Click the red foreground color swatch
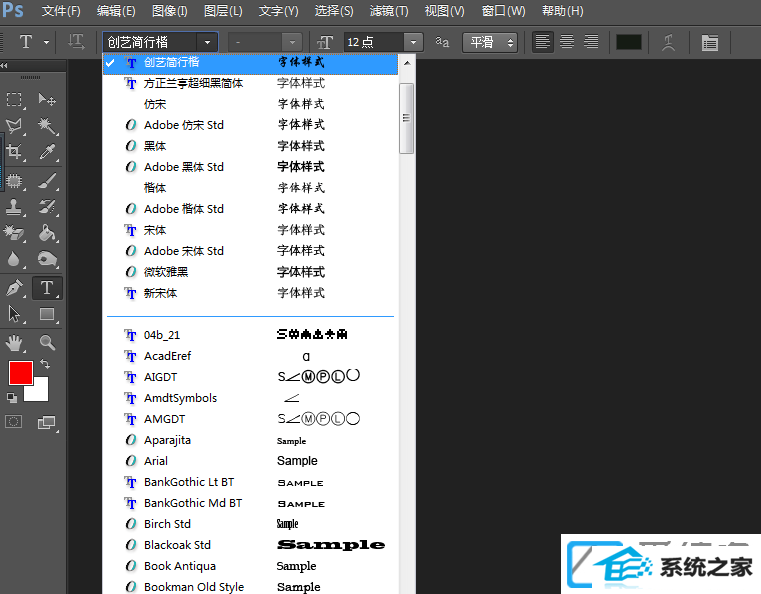761x594 pixels. (21, 373)
